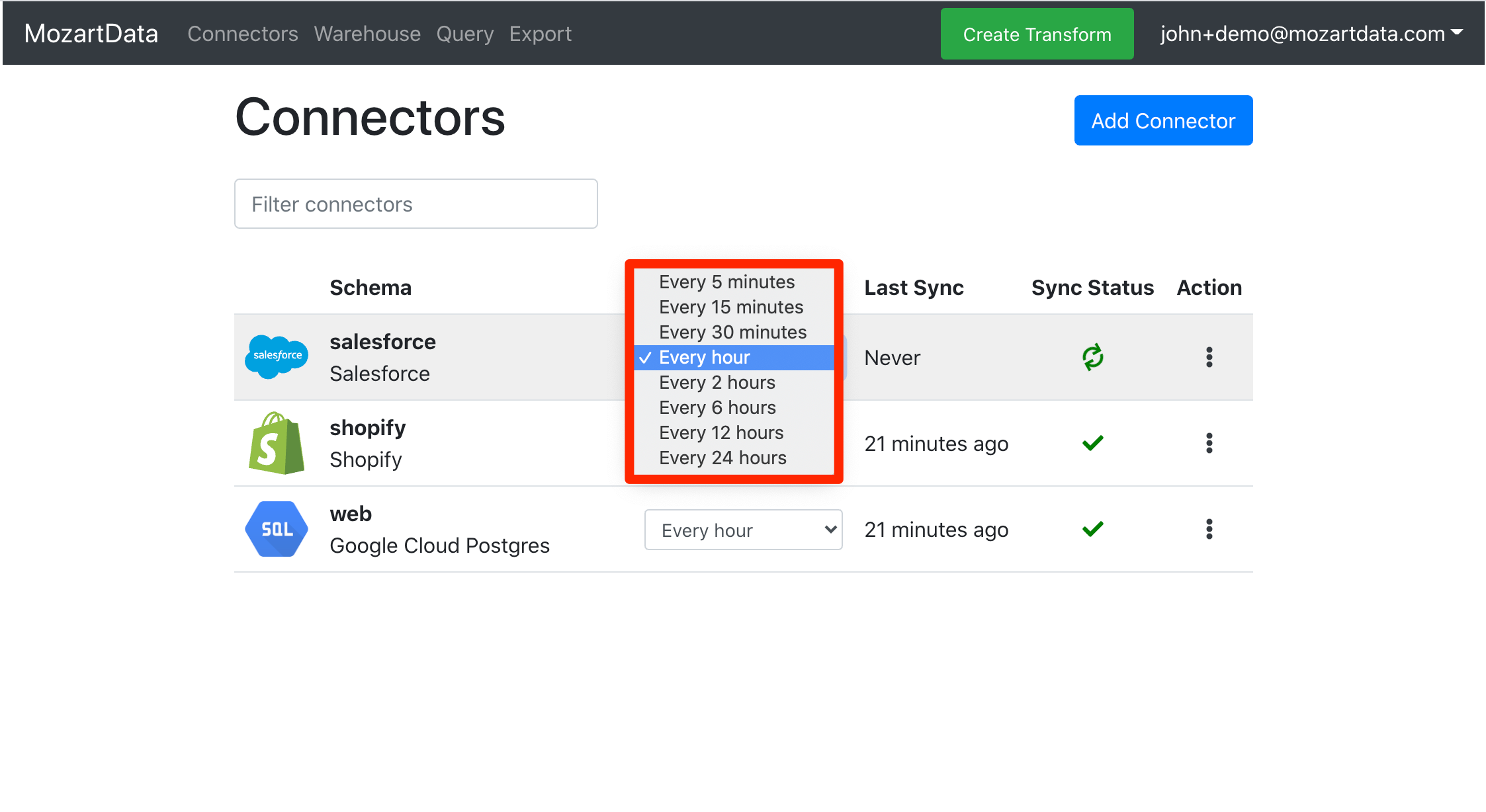Click the Never last sync value
The height and width of the screenshot is (812, 1486).
tap(892, 358)
